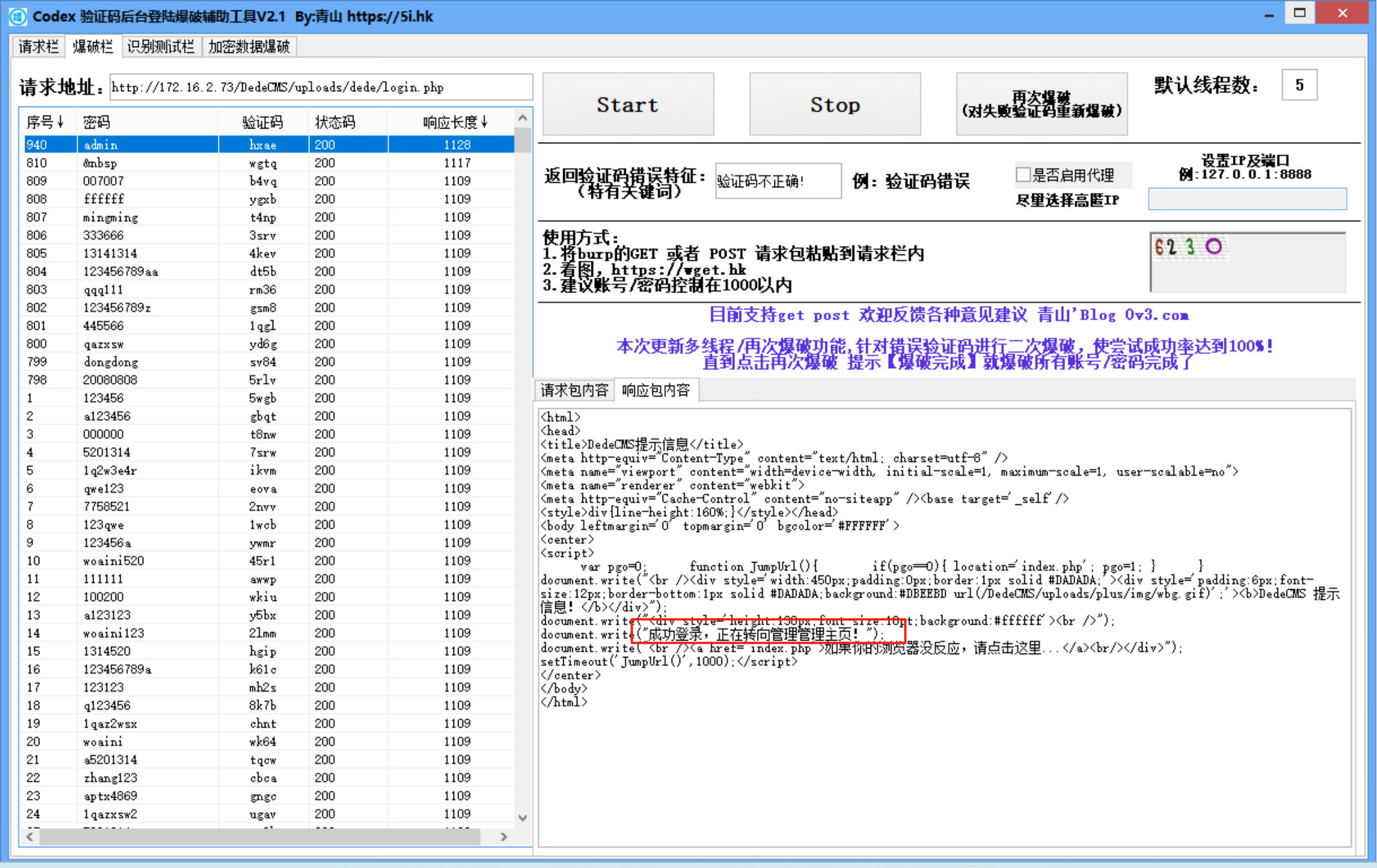Select row with password &nbsp
Screen dimensions: 1377x868
[x=269, y=163]
